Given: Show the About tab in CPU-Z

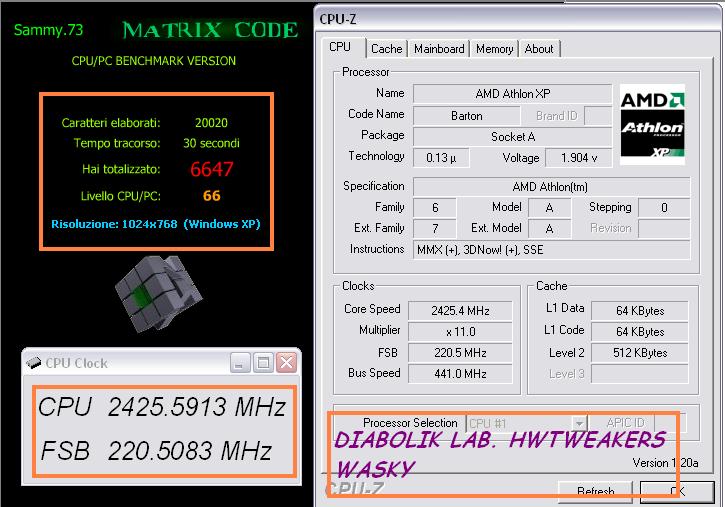Looking at the screenshot, I should (539, 49).
